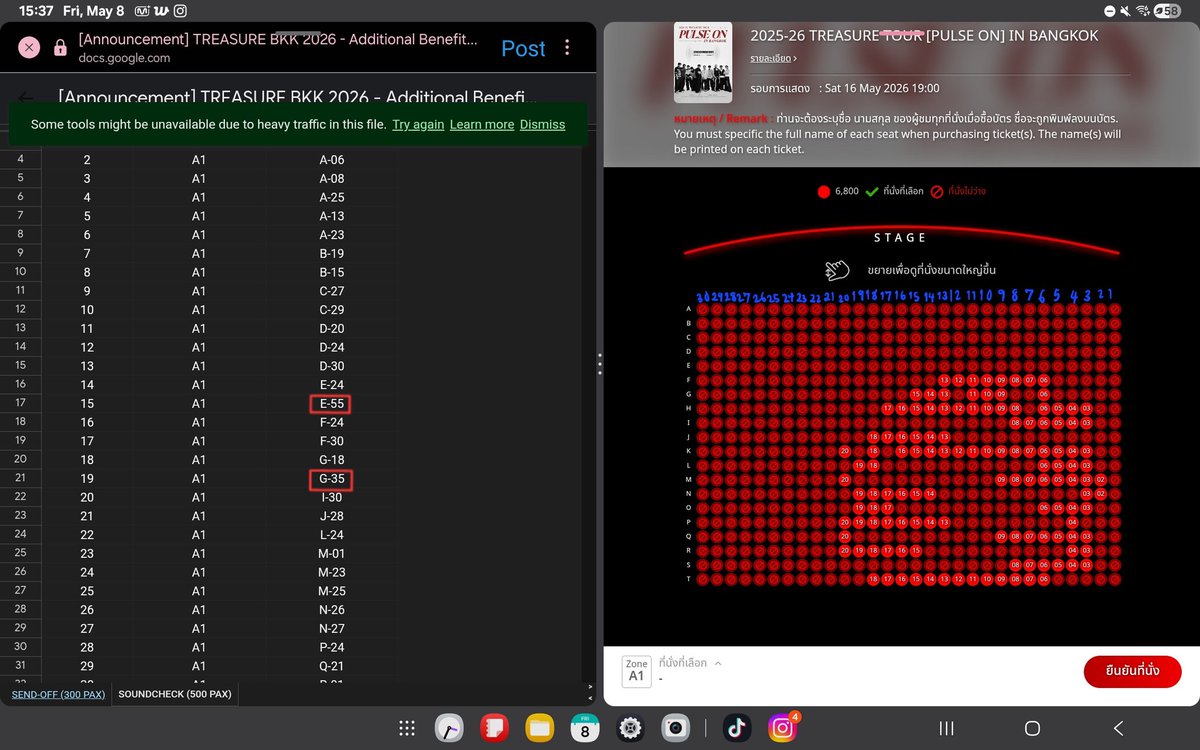Tap the system back navigation arrow

(x=1118, y=729)
